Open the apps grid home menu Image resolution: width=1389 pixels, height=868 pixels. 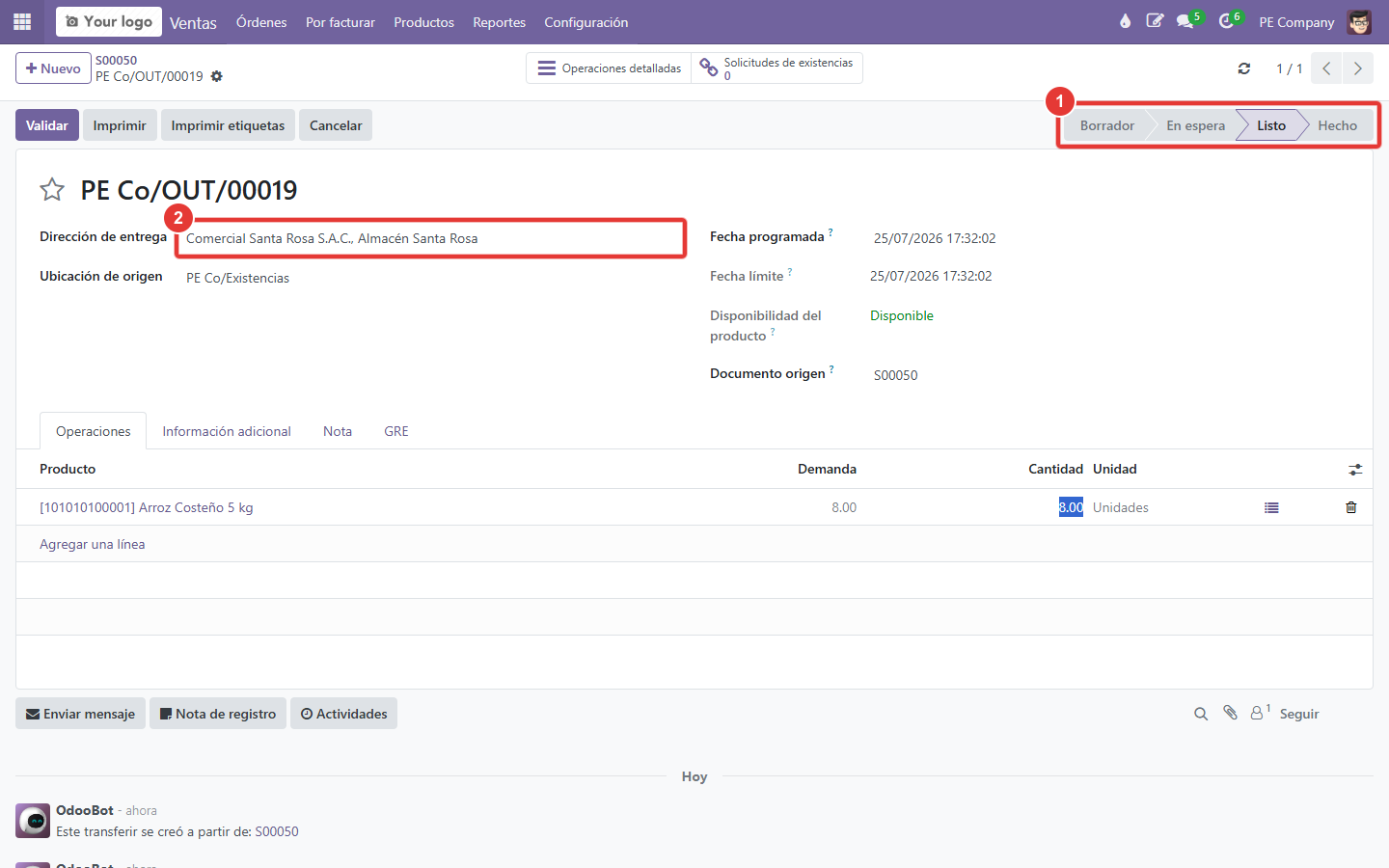tap(22, 21)
